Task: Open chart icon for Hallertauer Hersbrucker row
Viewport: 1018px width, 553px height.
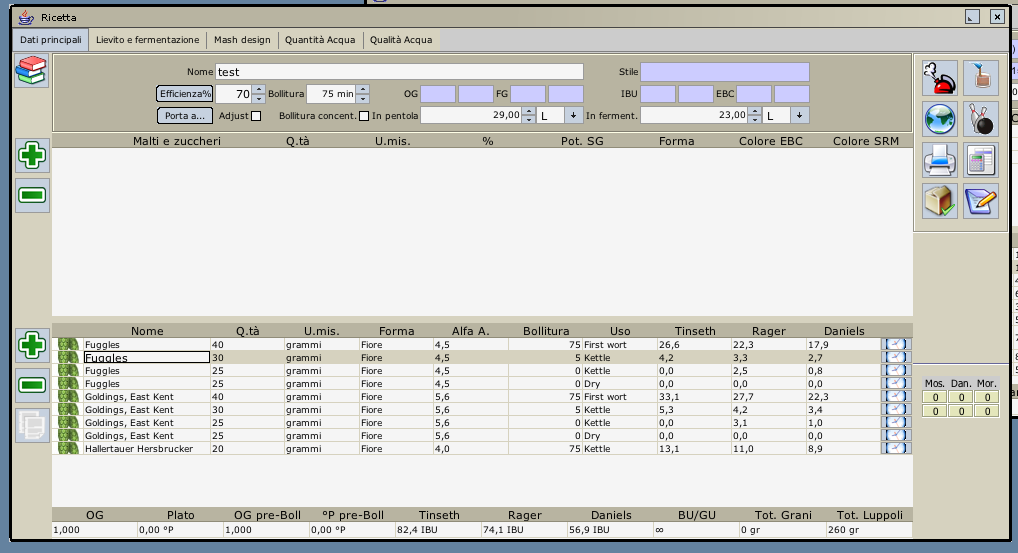Action: pos(896,449)
